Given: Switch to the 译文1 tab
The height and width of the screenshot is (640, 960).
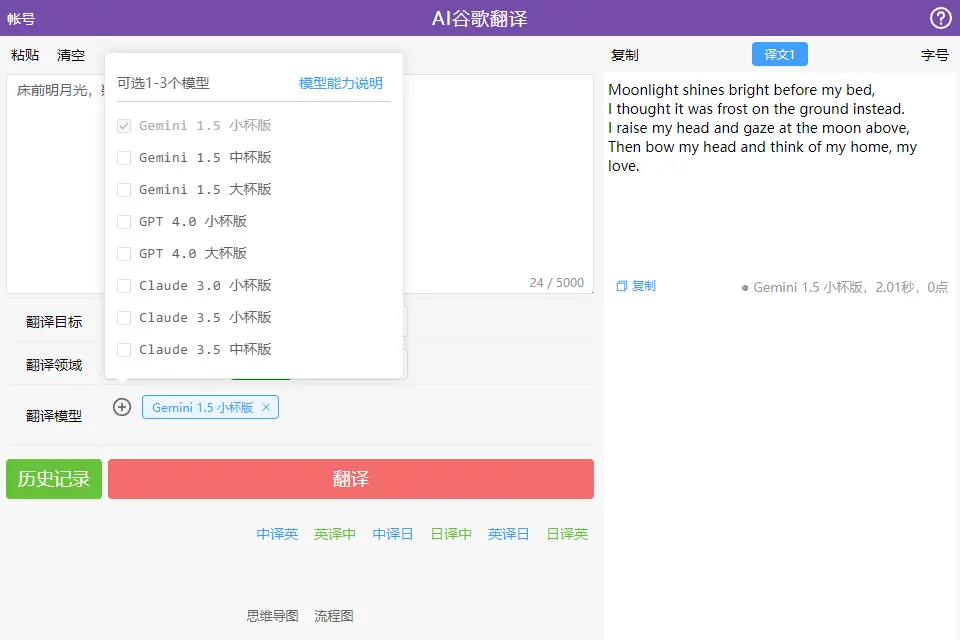Looking at the screenshot, I should tap(779, 55).
